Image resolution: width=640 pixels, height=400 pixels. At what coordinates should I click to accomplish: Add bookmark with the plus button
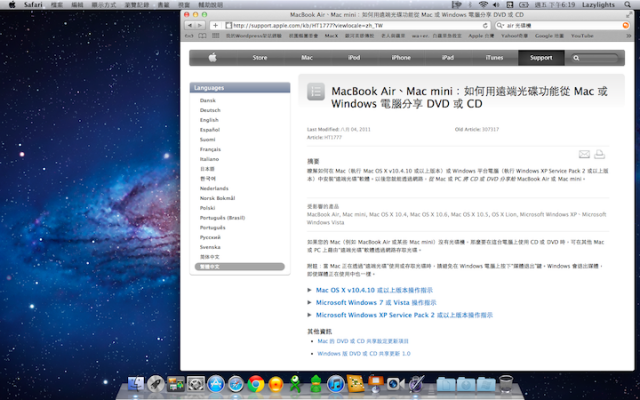tap(216, 25)
